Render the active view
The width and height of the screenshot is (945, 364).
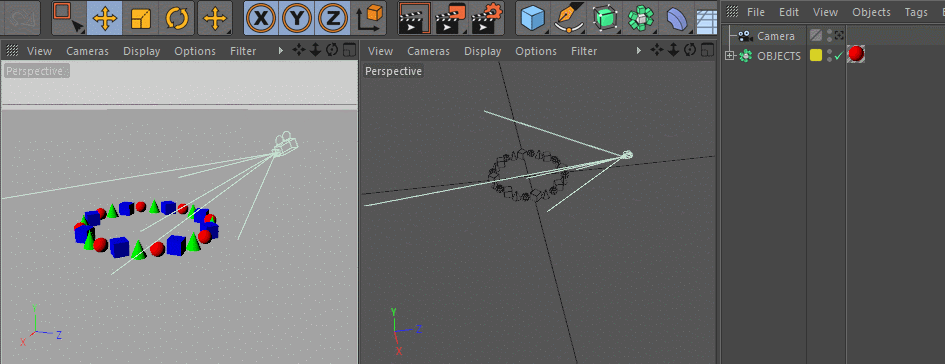(415, 18)
